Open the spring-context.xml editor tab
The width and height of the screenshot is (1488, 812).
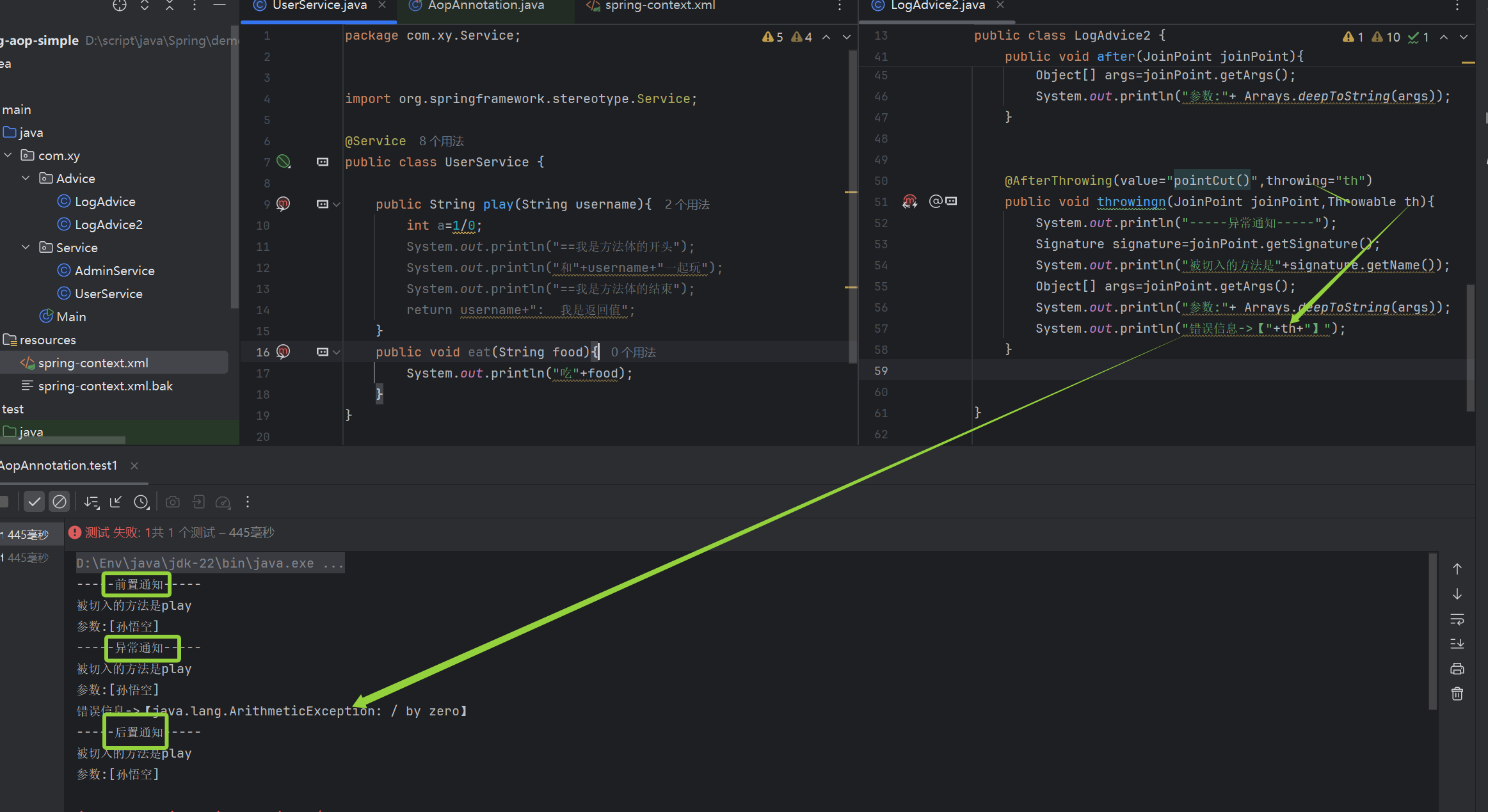[x=659, y=6]
